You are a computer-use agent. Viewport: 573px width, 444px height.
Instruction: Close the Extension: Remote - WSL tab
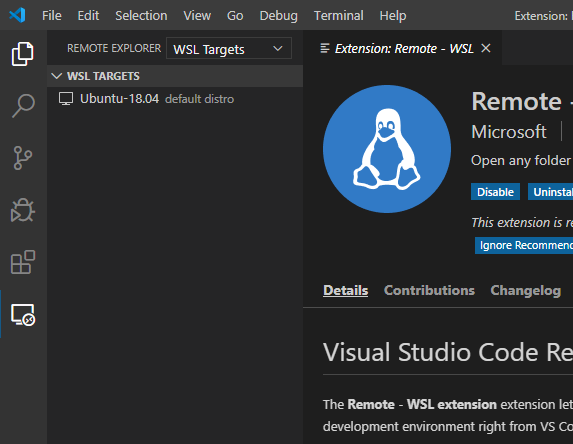tap(486, 48)
